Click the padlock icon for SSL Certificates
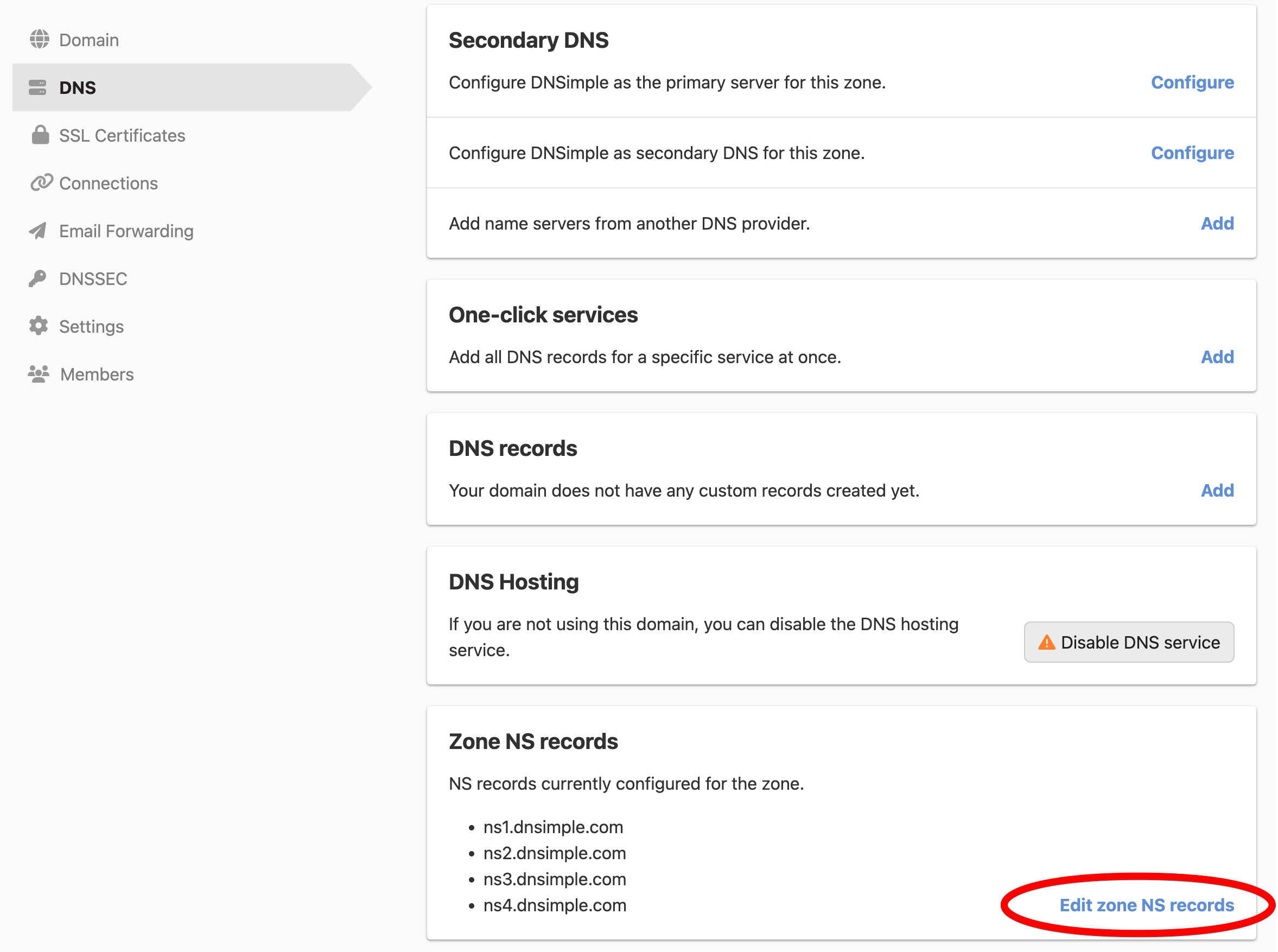1278x952 pixels. point(40,135)
